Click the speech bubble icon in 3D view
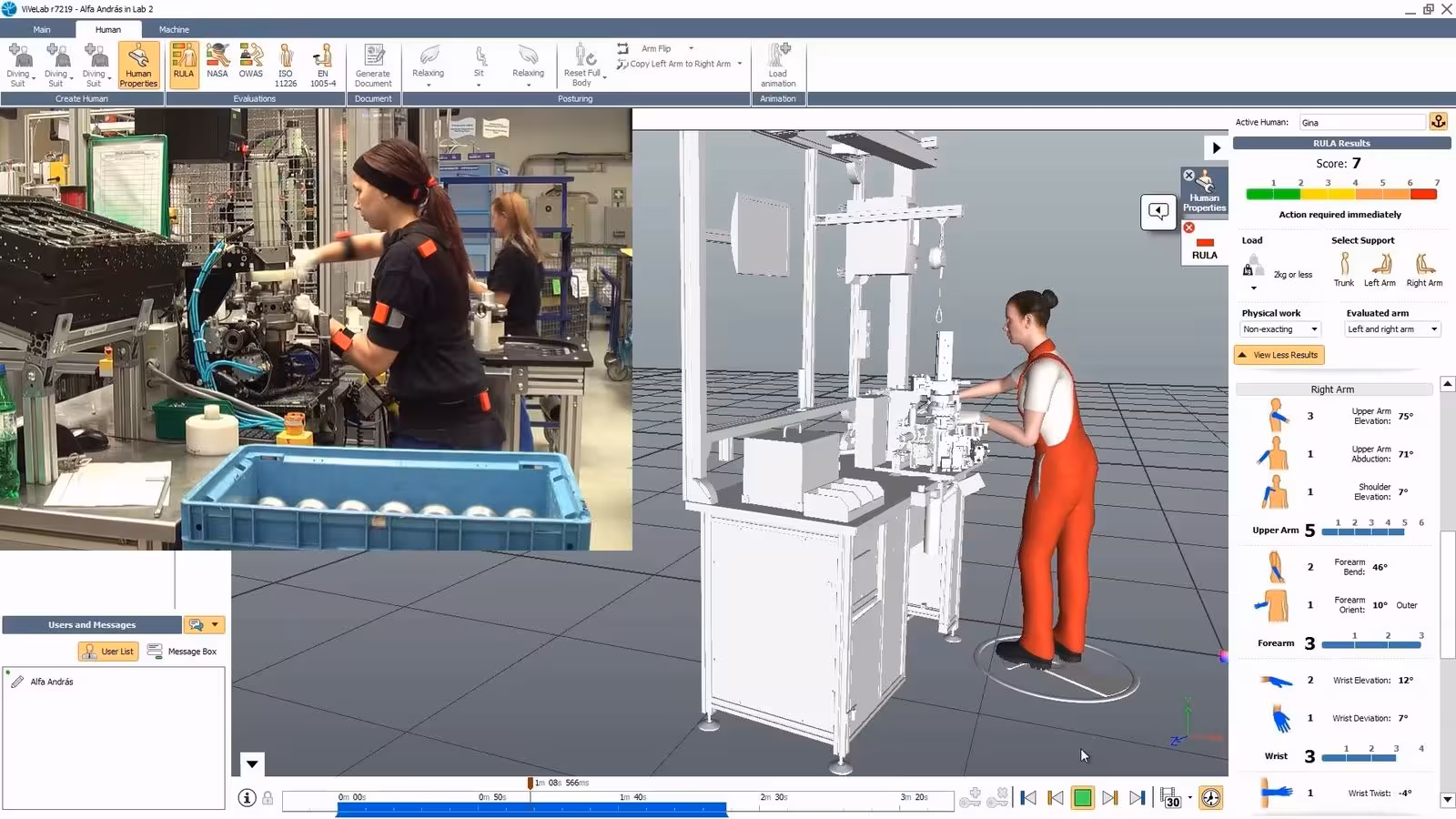 click(x=1158, y=211)
